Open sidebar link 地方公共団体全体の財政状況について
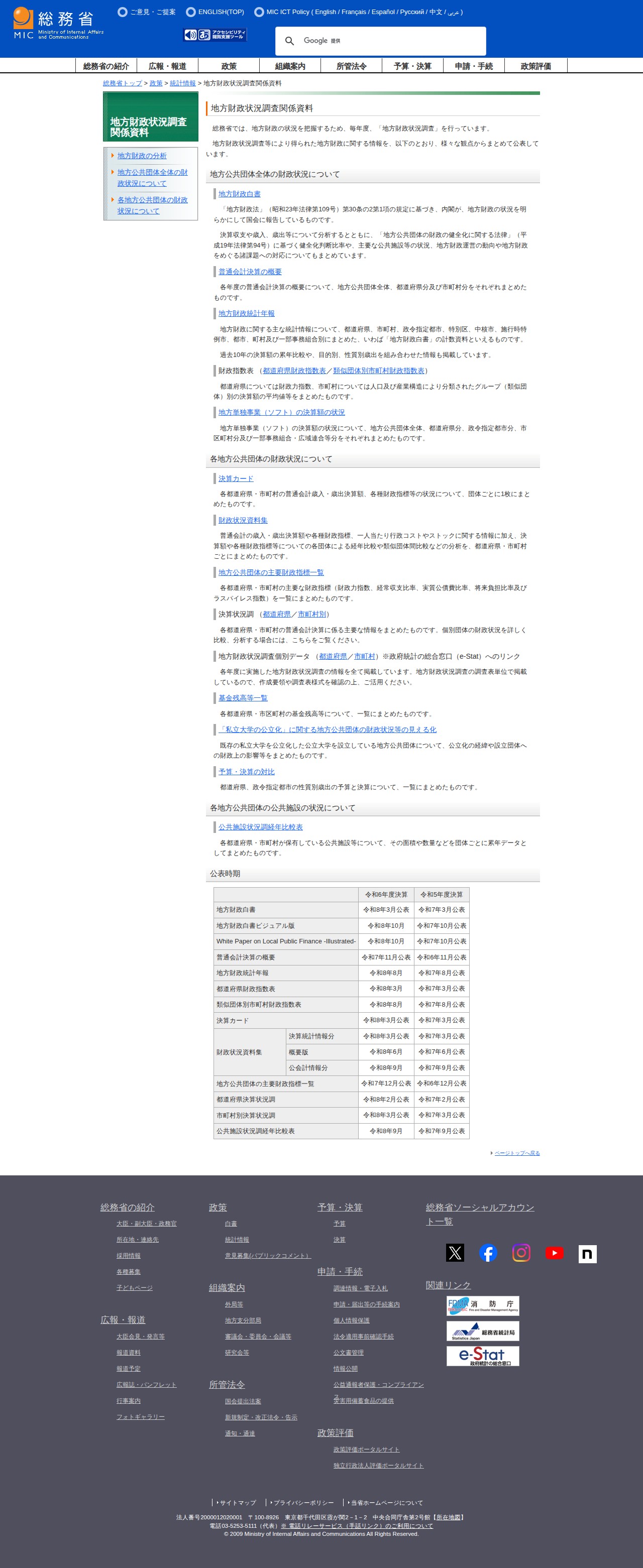This screenshot has width=643, height=1568. (x=152, y=178)
